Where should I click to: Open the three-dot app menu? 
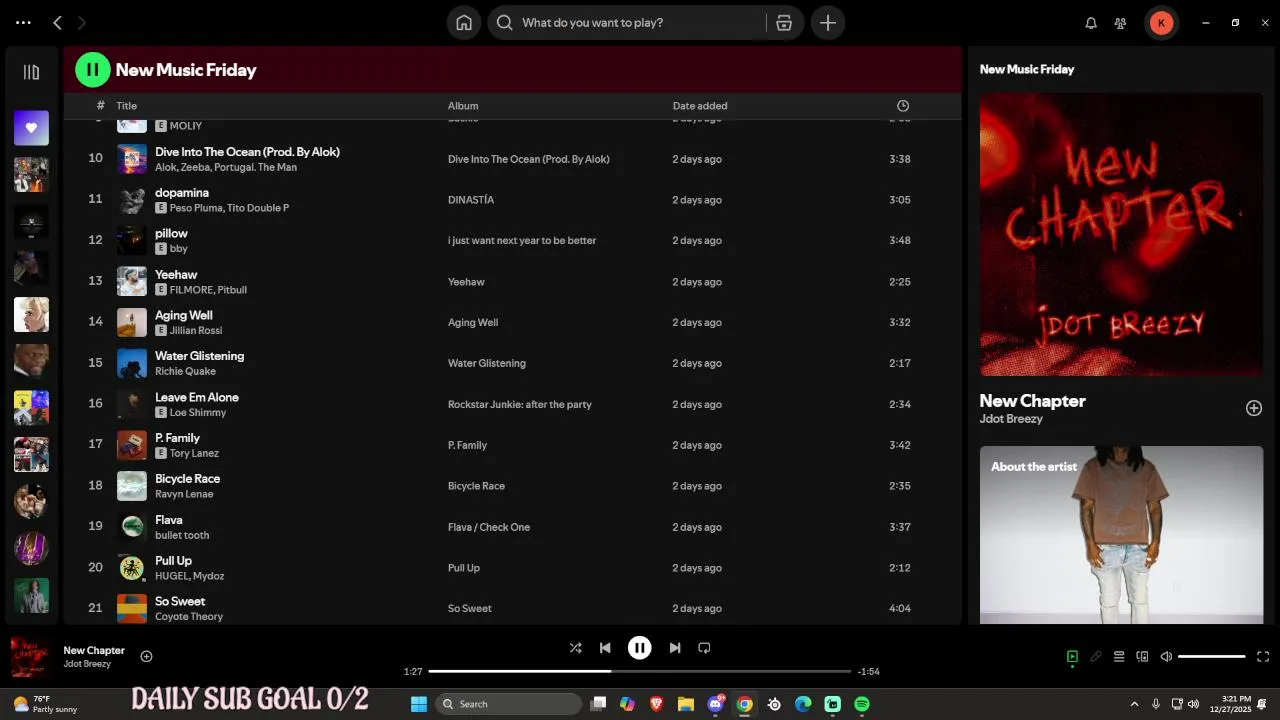click(x=23, y=22)
